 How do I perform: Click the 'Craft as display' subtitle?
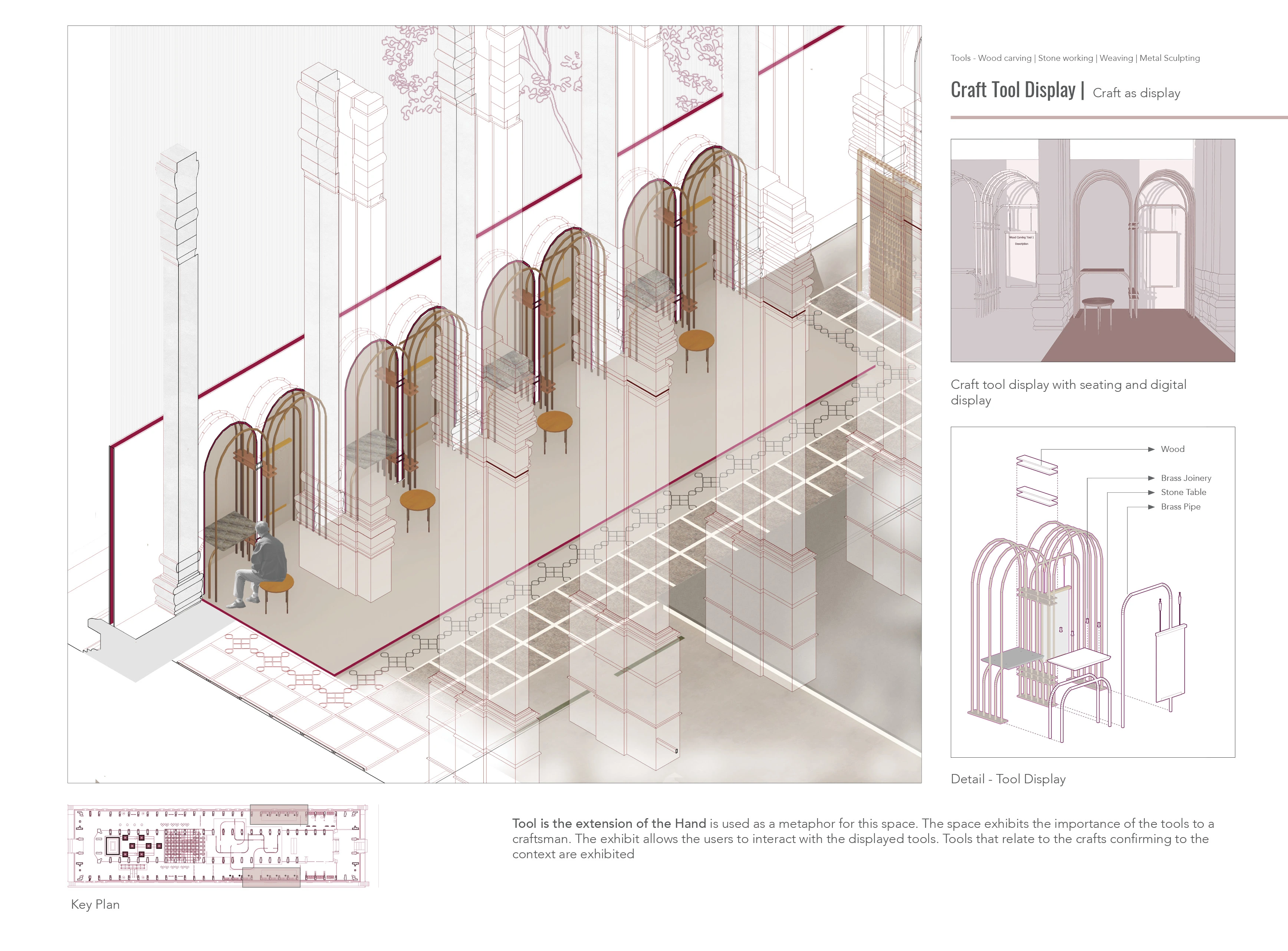pos(1136,93)
